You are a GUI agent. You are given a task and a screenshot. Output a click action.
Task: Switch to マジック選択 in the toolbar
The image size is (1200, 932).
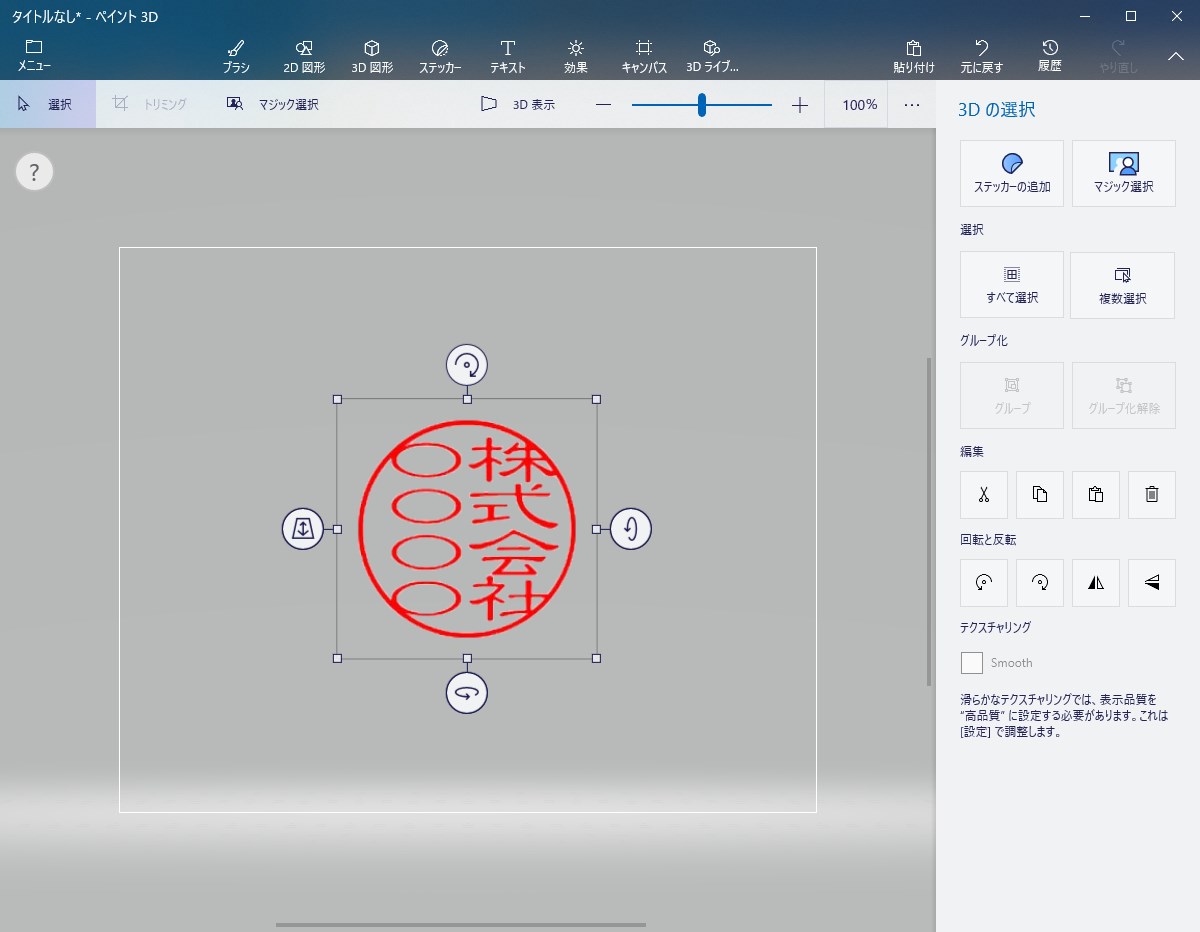pos(272,104)
